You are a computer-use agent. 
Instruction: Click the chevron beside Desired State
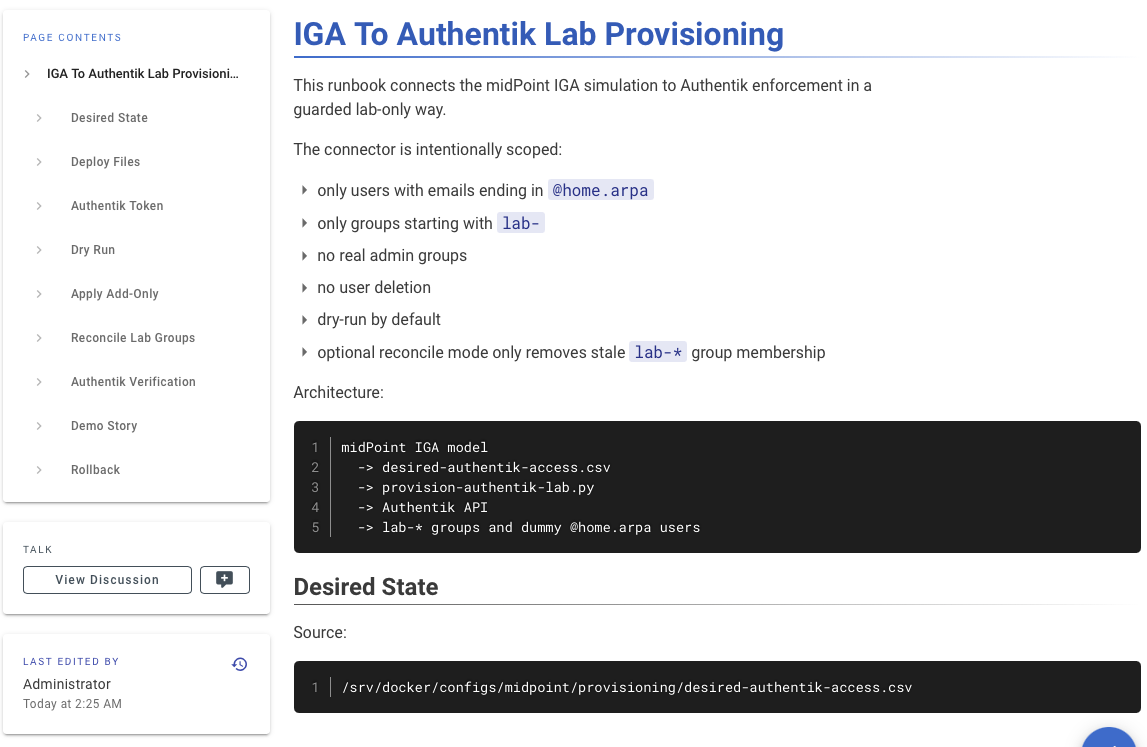click(x=39, y=118)
